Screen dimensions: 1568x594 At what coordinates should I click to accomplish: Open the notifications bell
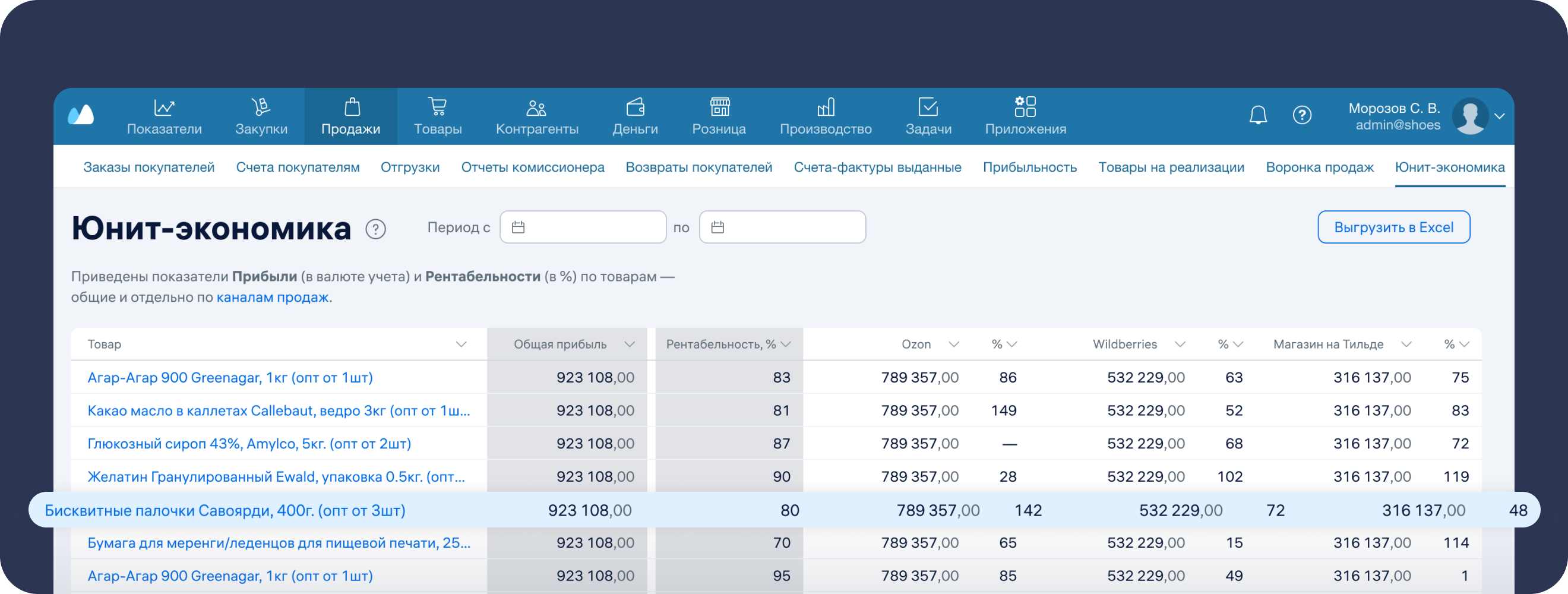(x=1257, y=115)
